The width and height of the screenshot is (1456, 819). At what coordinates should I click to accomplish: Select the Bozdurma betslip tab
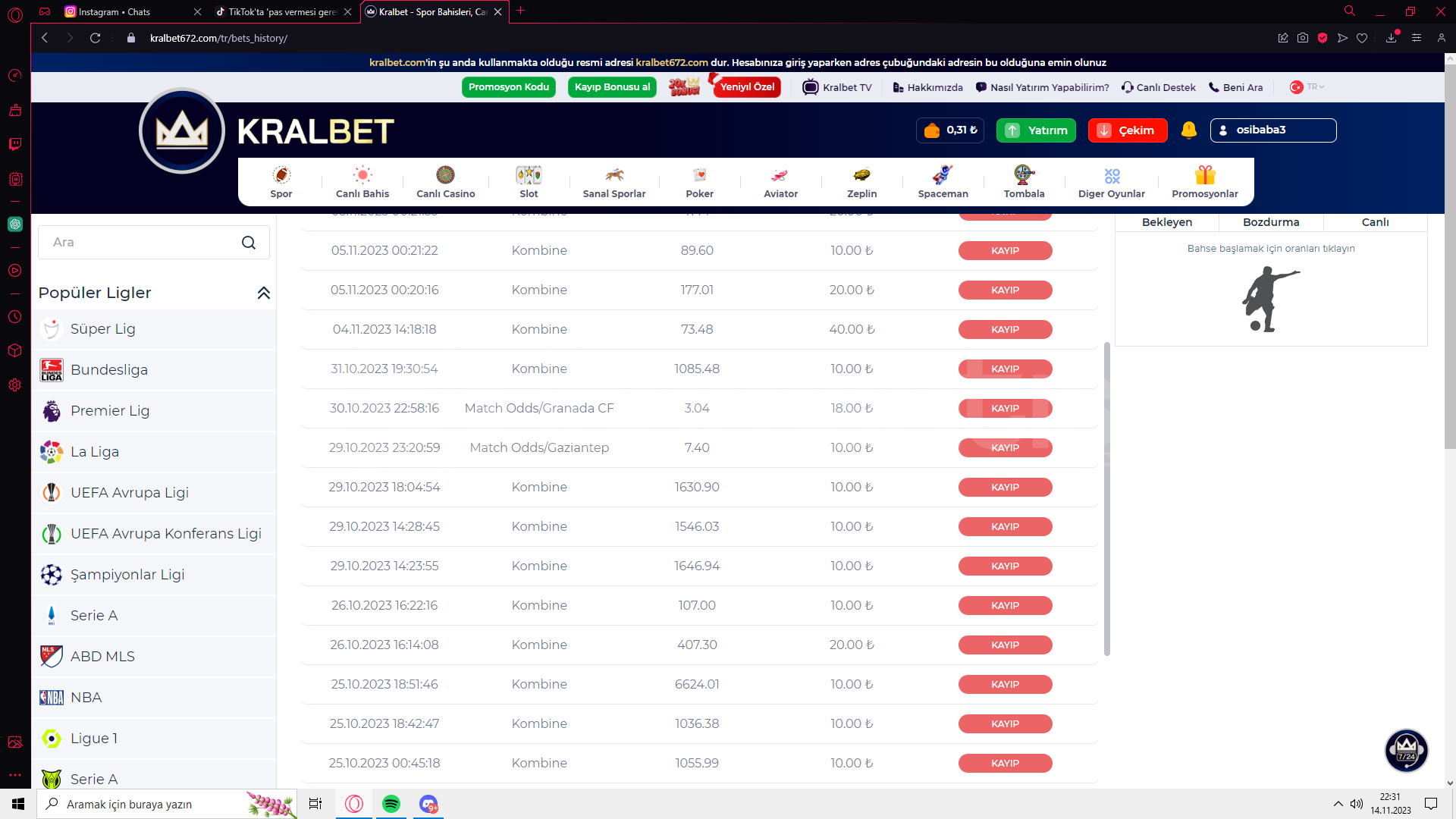click(x=1271, y=222)
